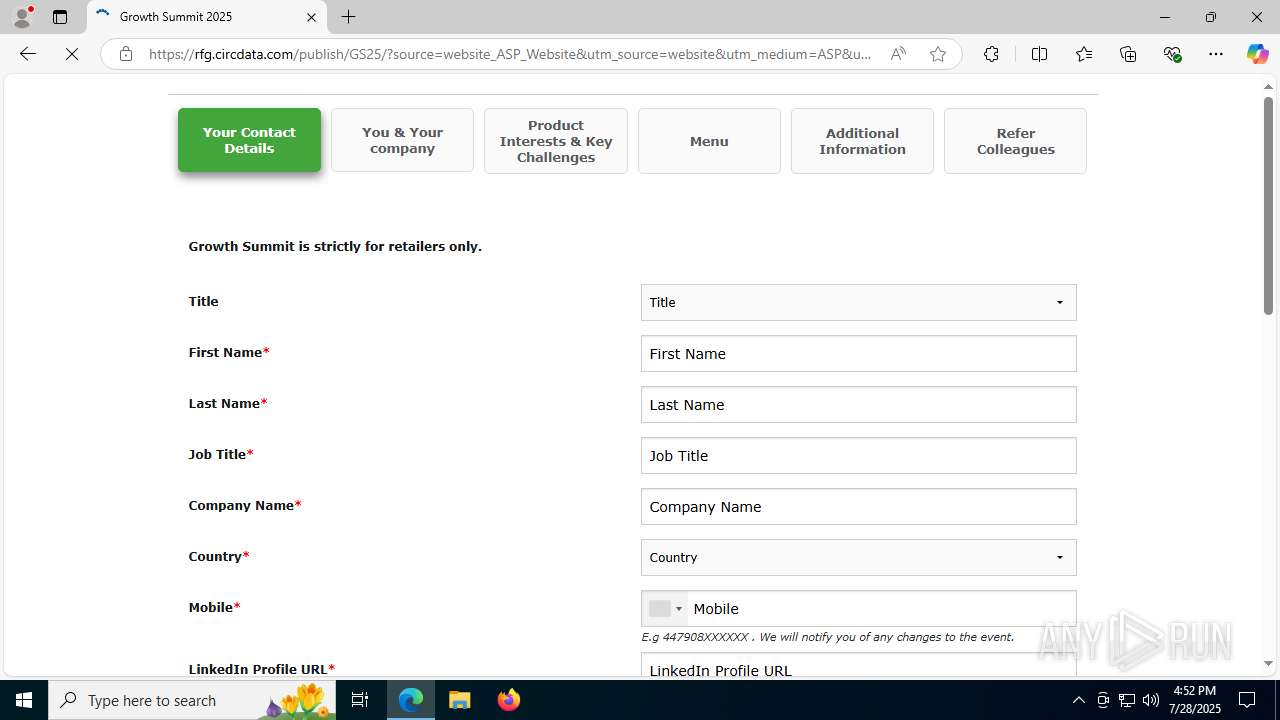Open File Explorer from the taskbar

click(x=459, y=700)
